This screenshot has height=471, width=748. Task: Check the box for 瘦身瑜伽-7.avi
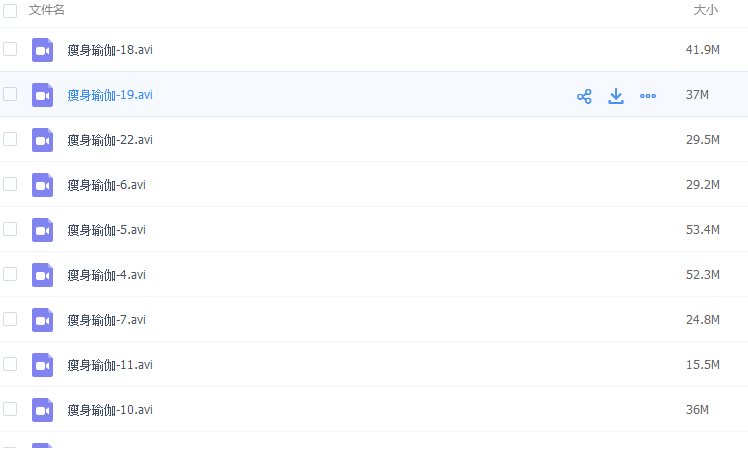pos(10,319)
